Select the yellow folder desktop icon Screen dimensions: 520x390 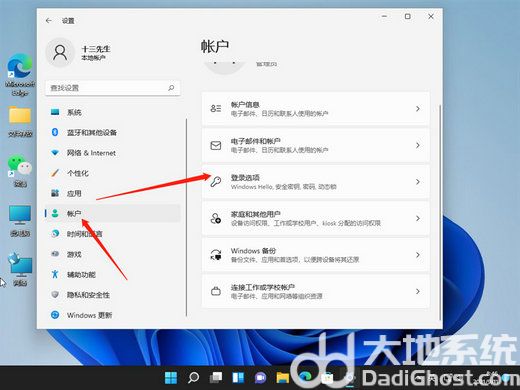coord(20,122)
